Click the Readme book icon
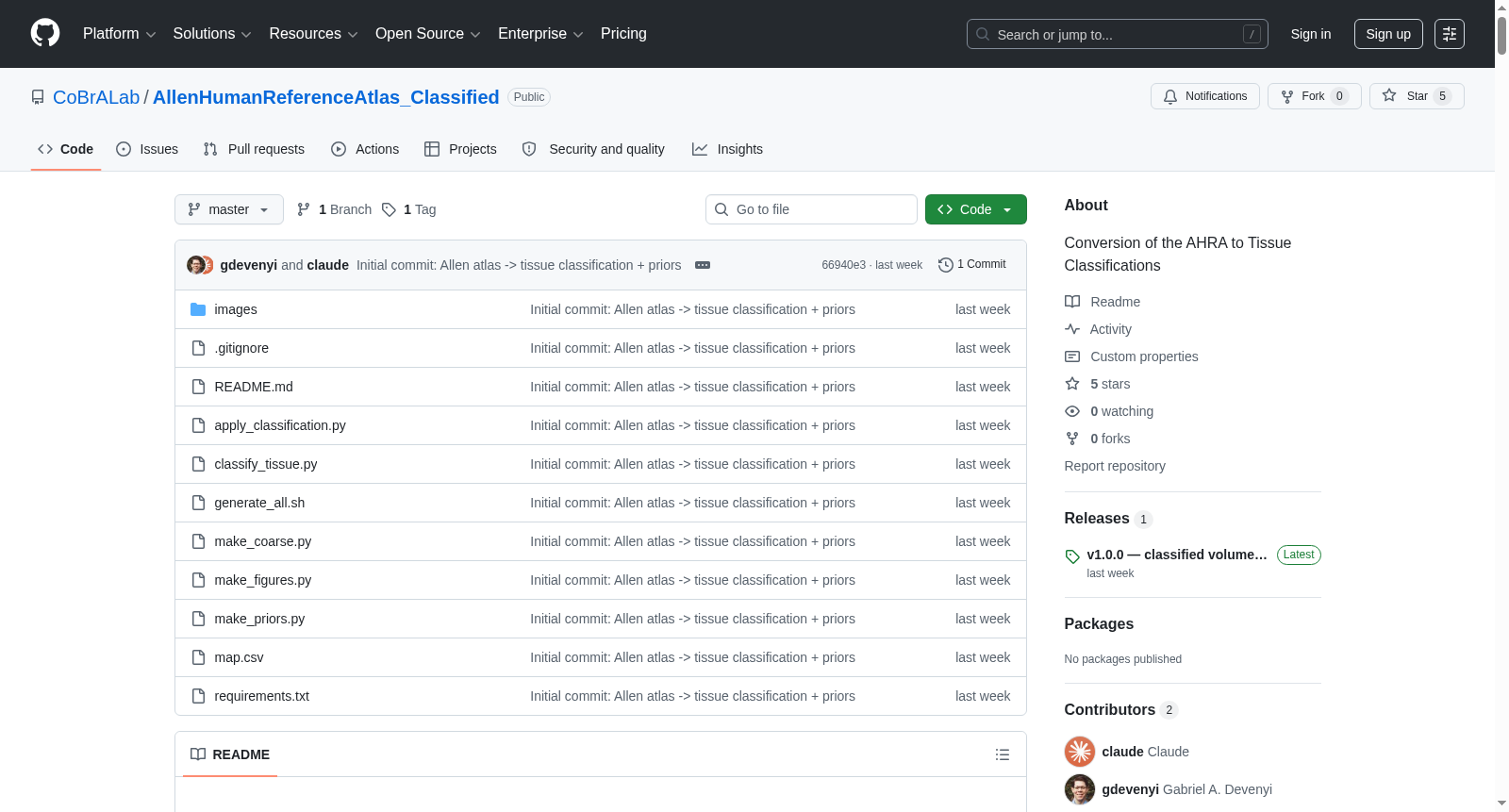 (x=1072, y=302)
